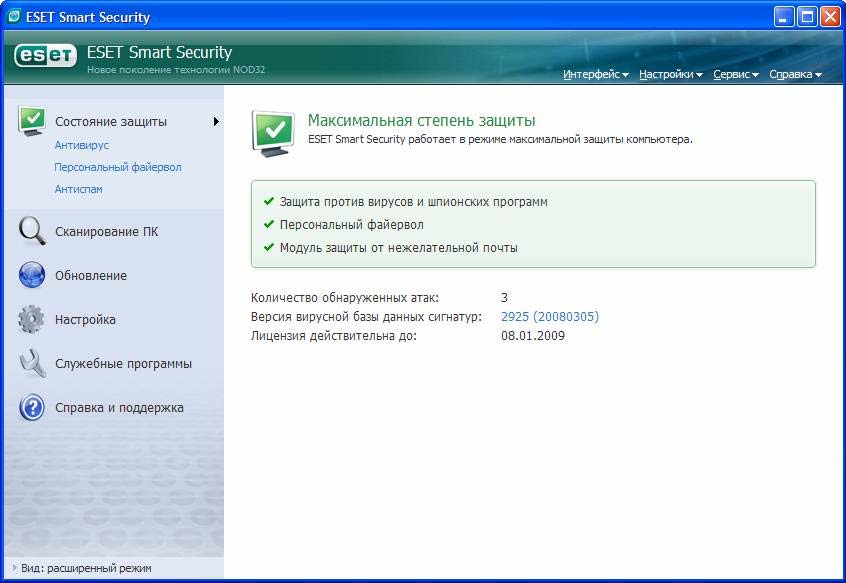Open Служебные программы section
Viewport: 846px width, 583px height.
124,364
